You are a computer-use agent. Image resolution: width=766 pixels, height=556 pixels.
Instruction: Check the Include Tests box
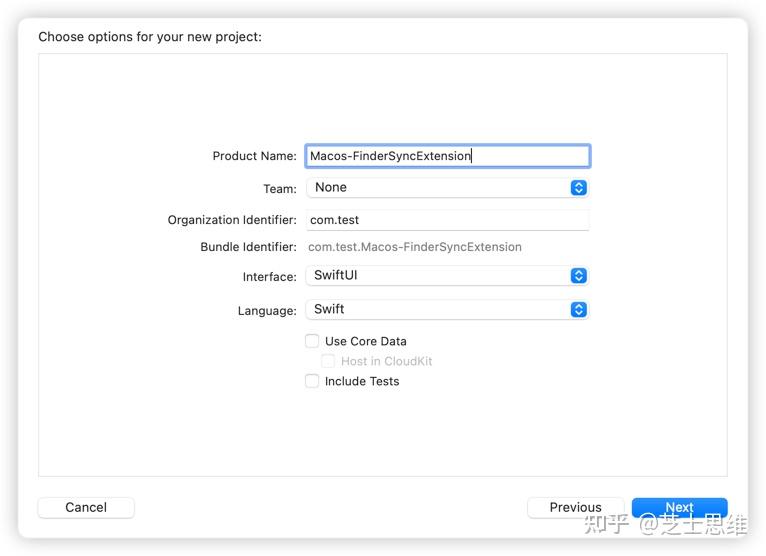pos(312,381)
